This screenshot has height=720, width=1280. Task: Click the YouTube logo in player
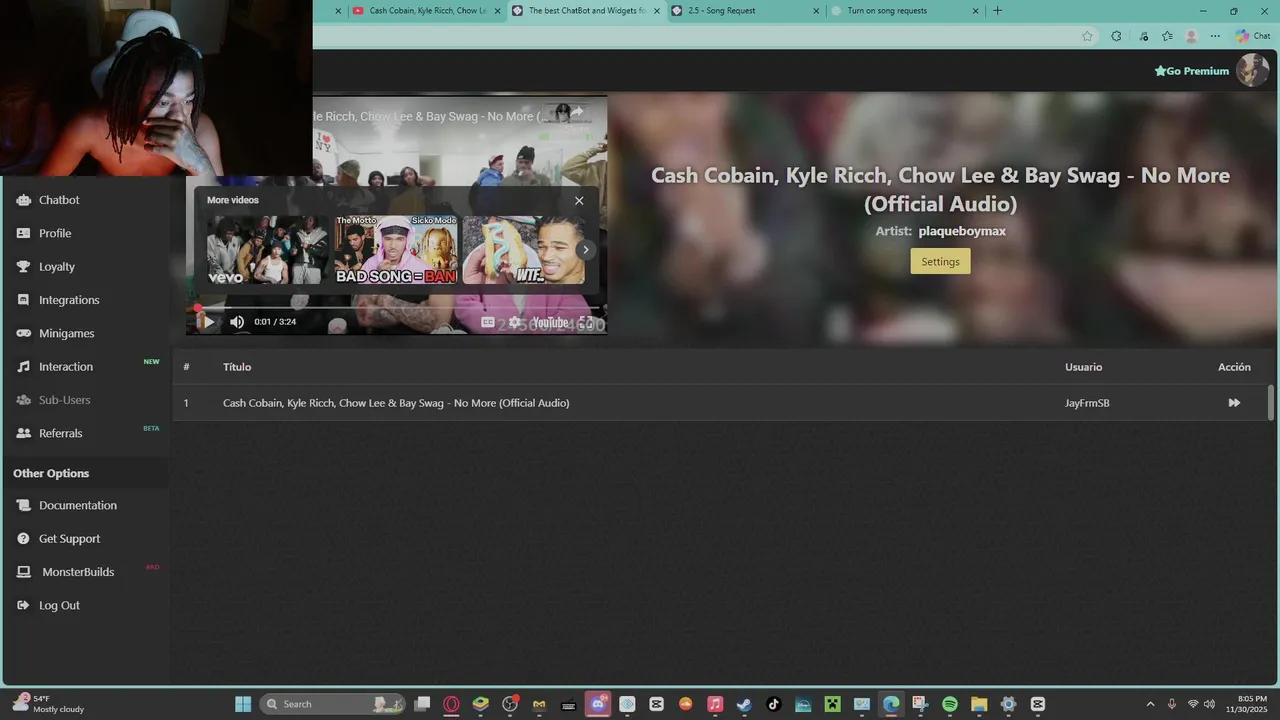click(x=550, y=322)
